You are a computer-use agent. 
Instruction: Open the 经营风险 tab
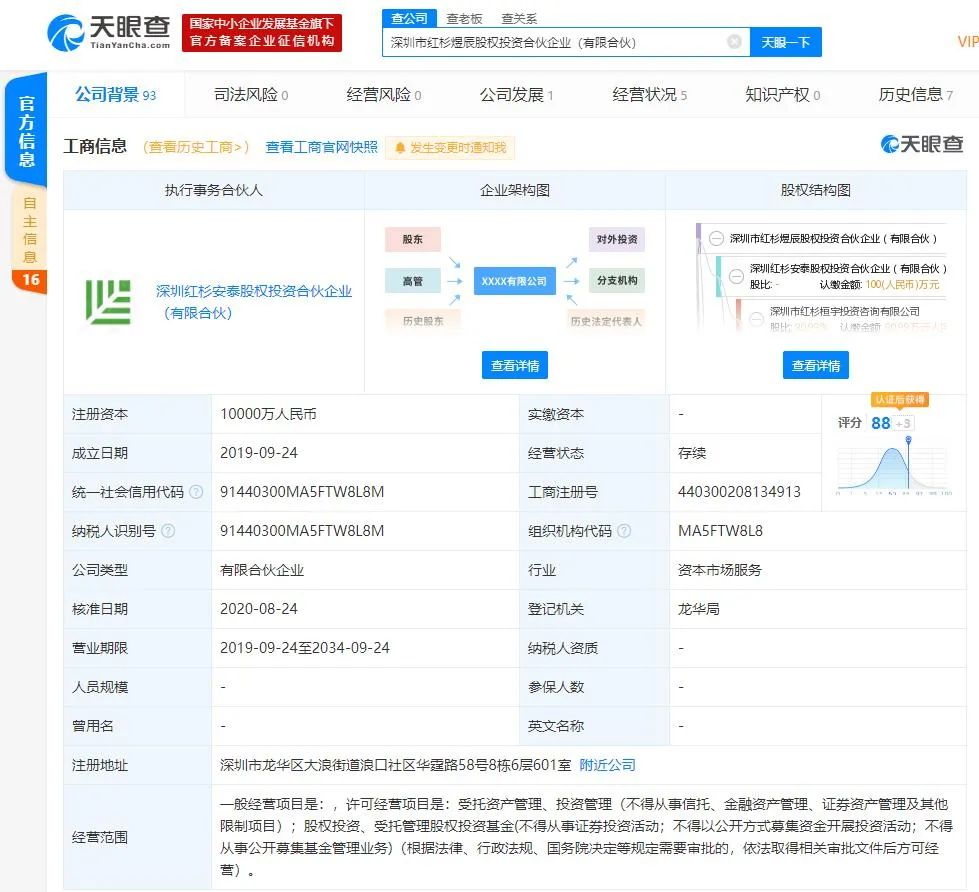point(384,95)
